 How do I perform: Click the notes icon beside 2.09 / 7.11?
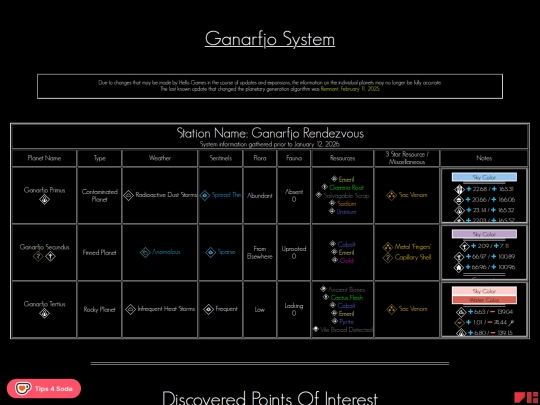[465, 246]
